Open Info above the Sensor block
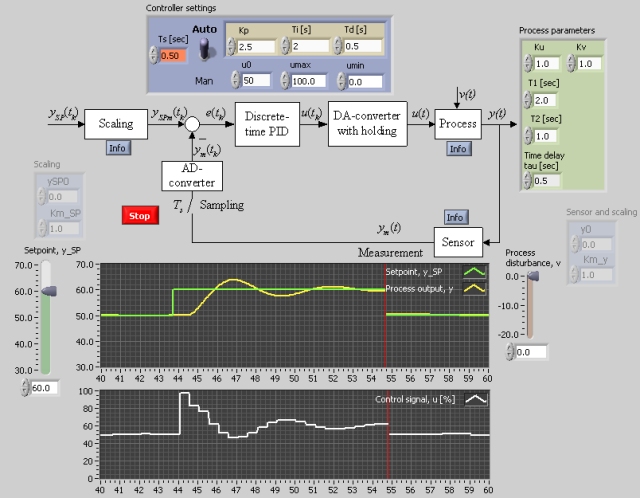The width and height of the screenshot is (640, 498). click(455, 216)
